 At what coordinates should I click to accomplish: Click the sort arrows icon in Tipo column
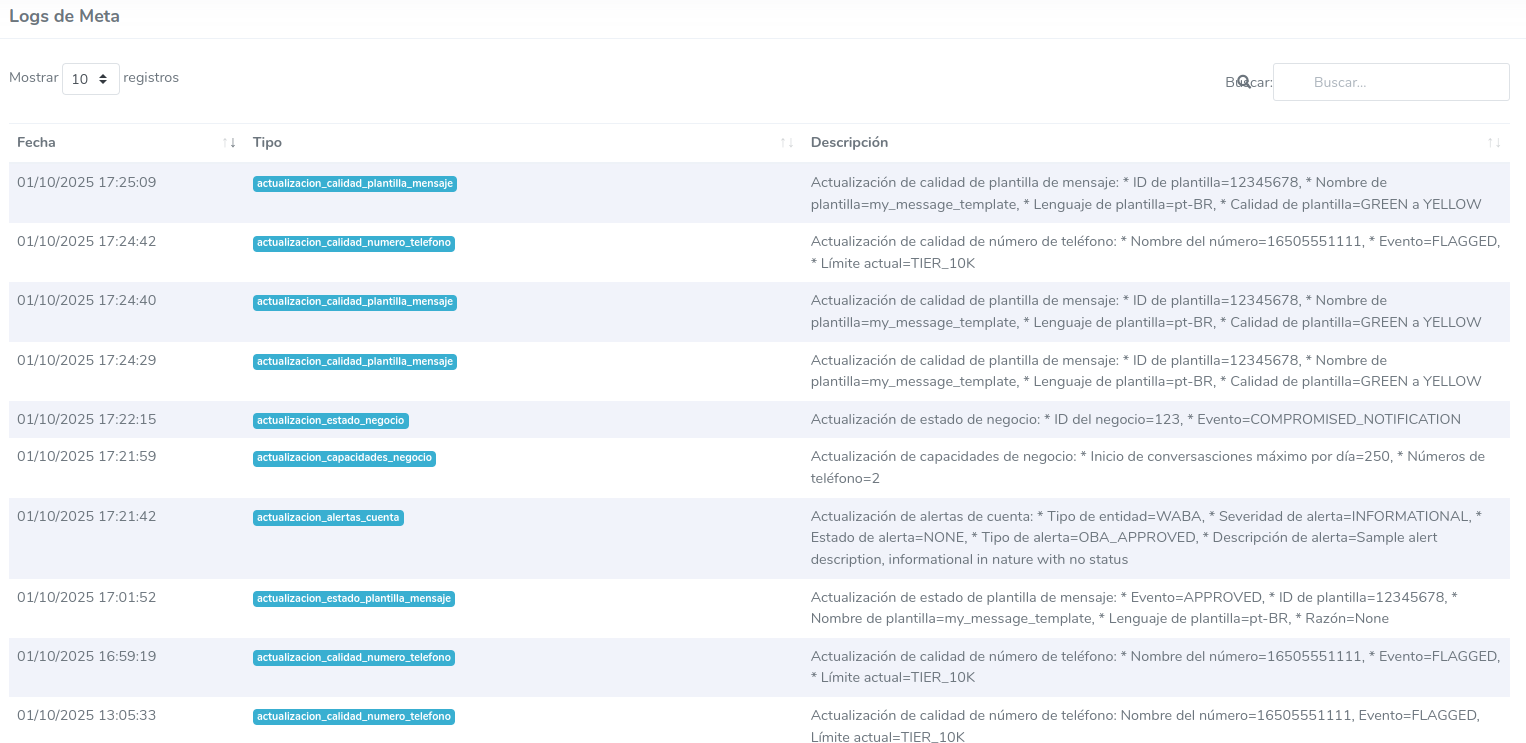coord(787,143)
